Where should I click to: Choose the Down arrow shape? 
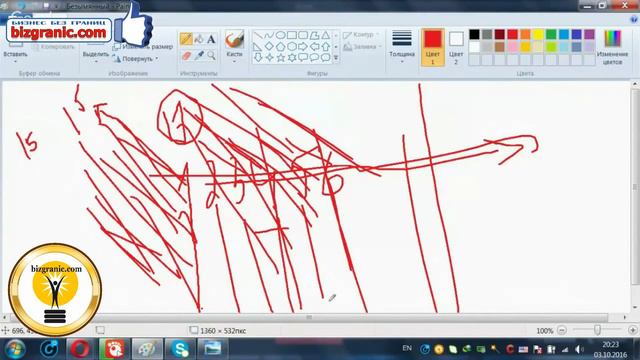point(258,58)
